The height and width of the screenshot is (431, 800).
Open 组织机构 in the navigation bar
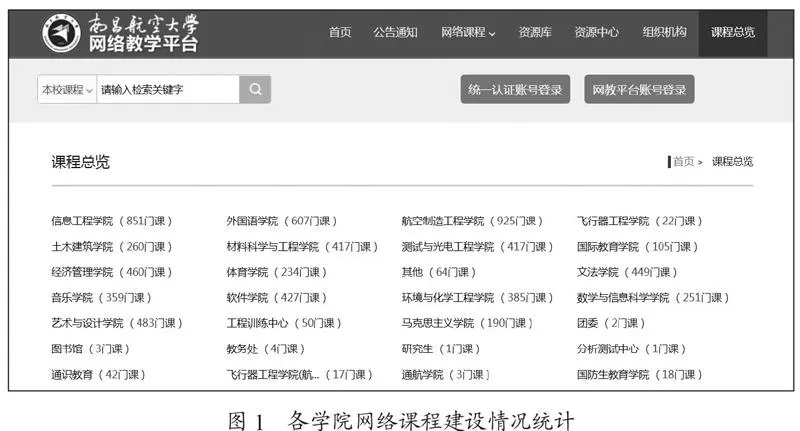[664, 33]
